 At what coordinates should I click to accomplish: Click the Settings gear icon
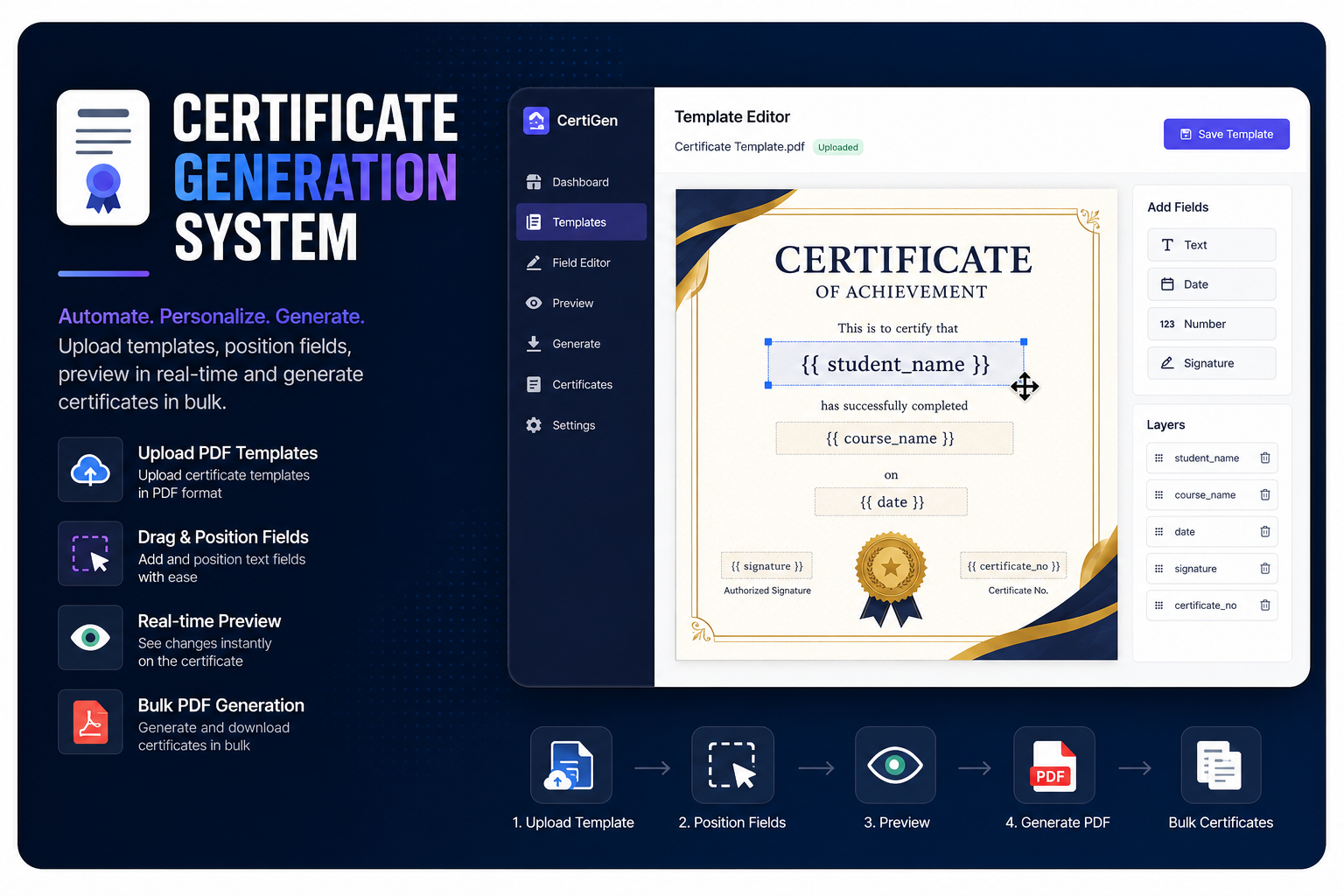pos(534,425)
